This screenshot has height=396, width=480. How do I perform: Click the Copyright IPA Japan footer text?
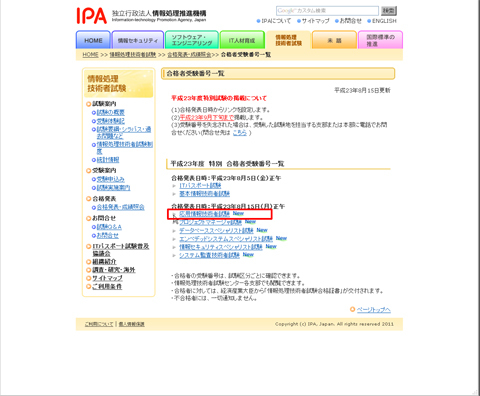[x=334, y=324]
